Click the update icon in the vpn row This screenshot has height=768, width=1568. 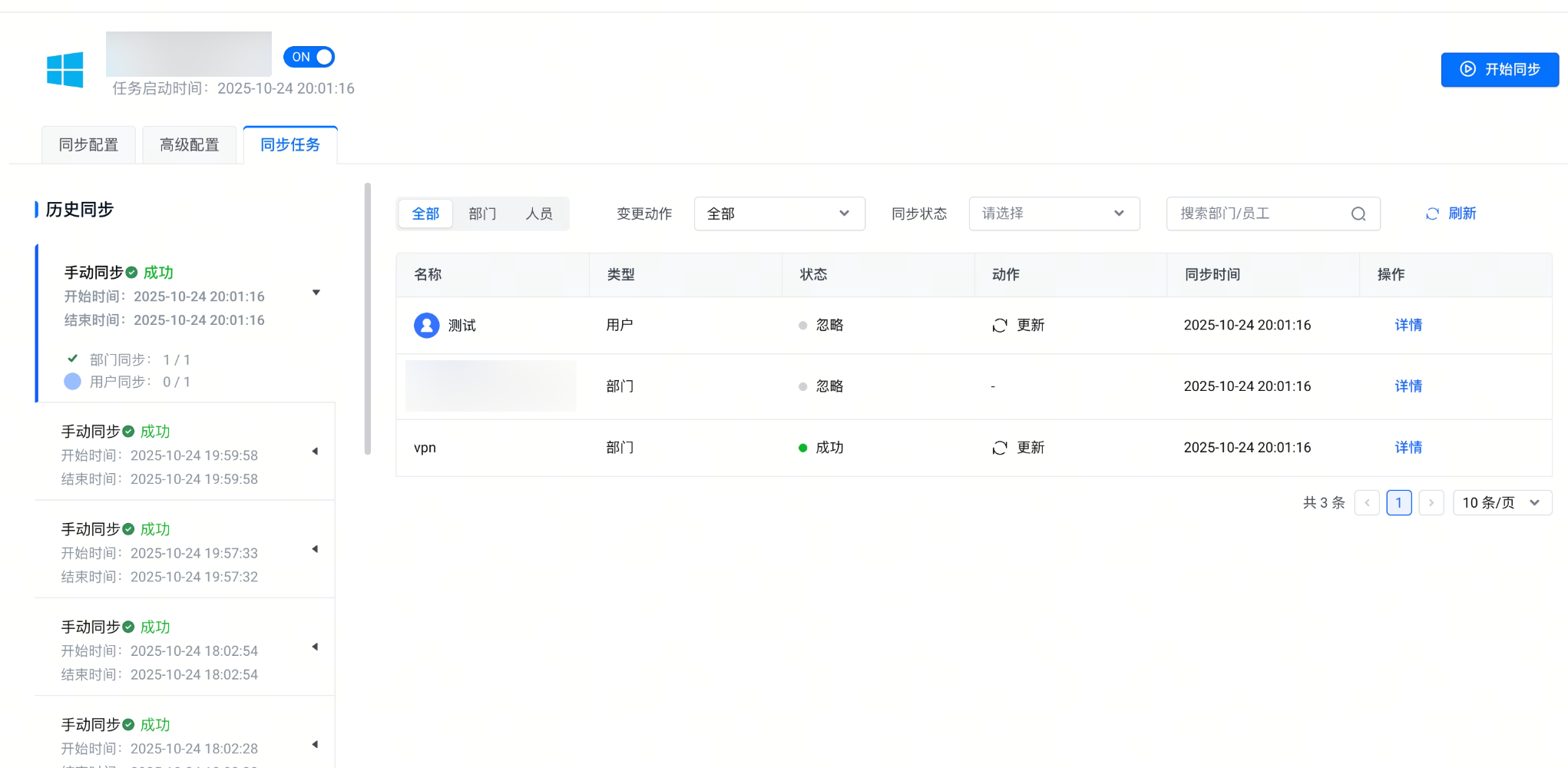pyautogui.click(x=999, y=448)
